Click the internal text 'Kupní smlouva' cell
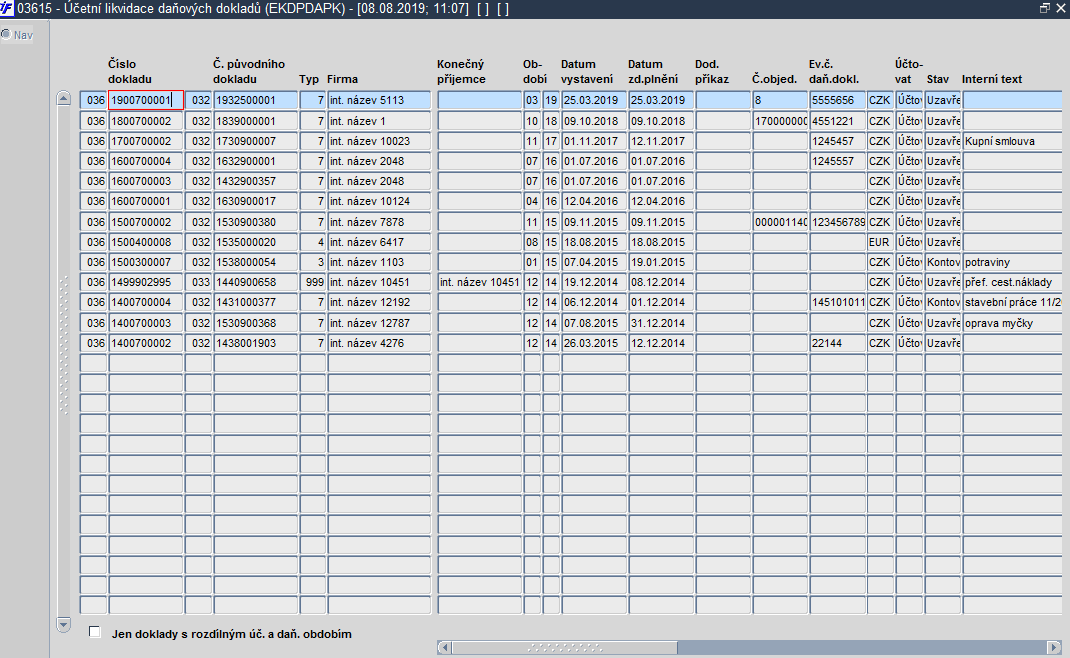 coord(1013,141)
